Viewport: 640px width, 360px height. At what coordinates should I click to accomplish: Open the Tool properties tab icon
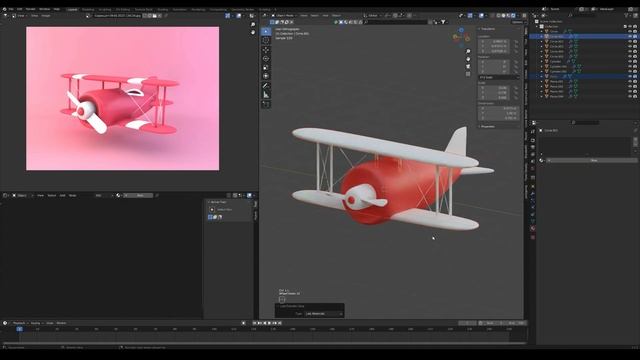(533, 131)
